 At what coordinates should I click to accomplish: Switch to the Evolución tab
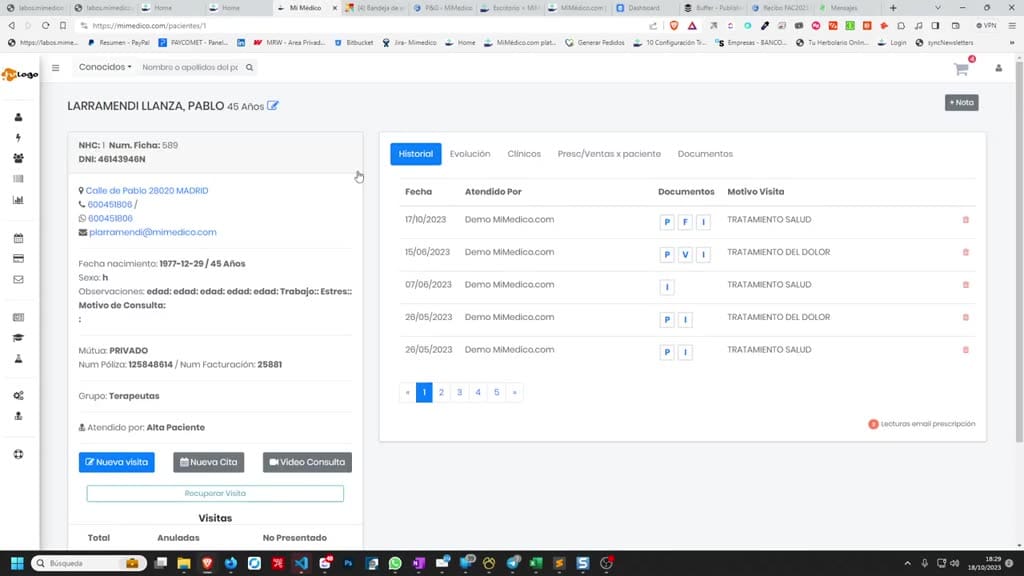click(x=470, y=154)
